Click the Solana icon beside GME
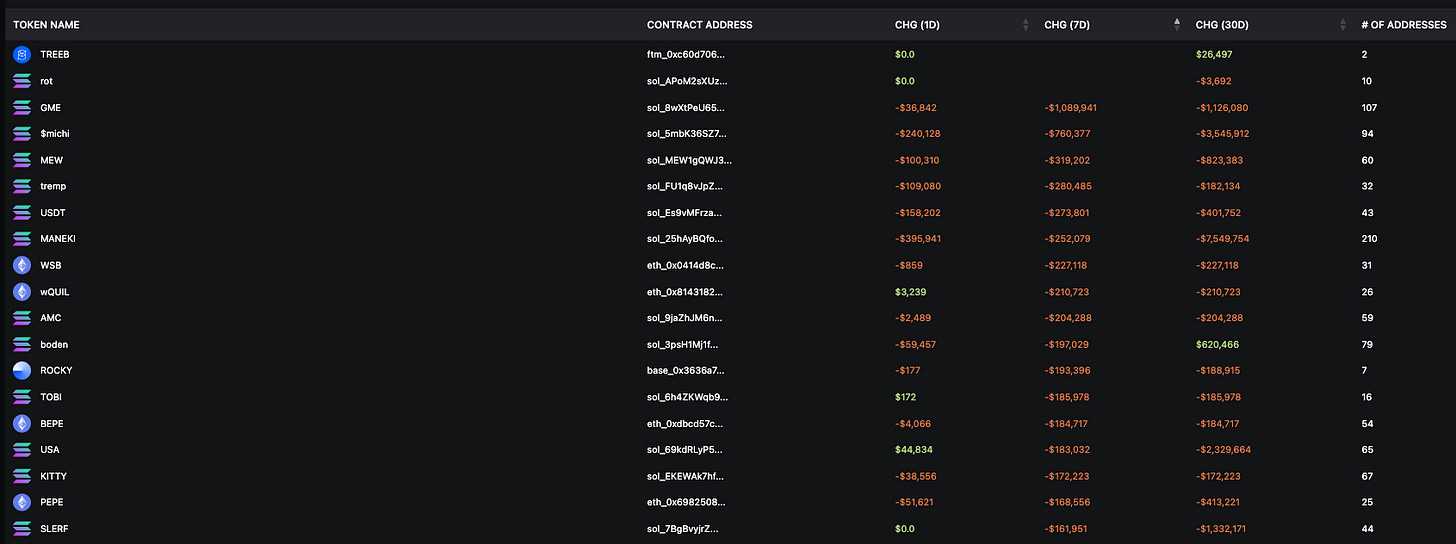The image size is (1456, 544). (x=22, y=107)
